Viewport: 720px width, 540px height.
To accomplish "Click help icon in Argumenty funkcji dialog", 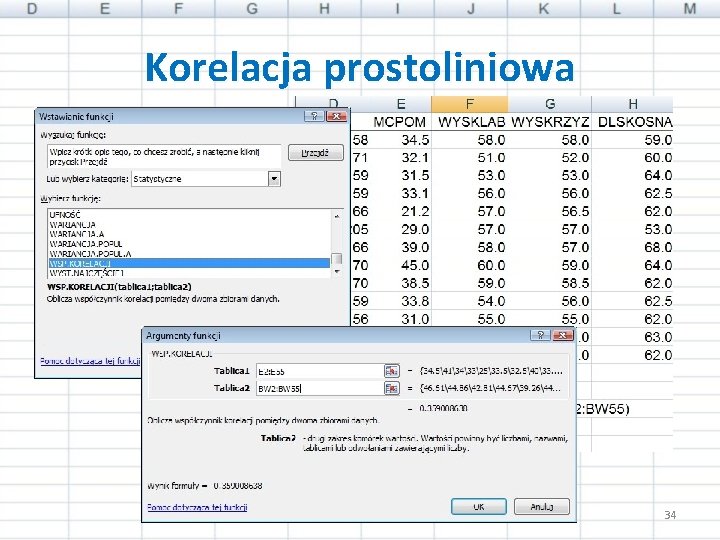I will [540, 335].
